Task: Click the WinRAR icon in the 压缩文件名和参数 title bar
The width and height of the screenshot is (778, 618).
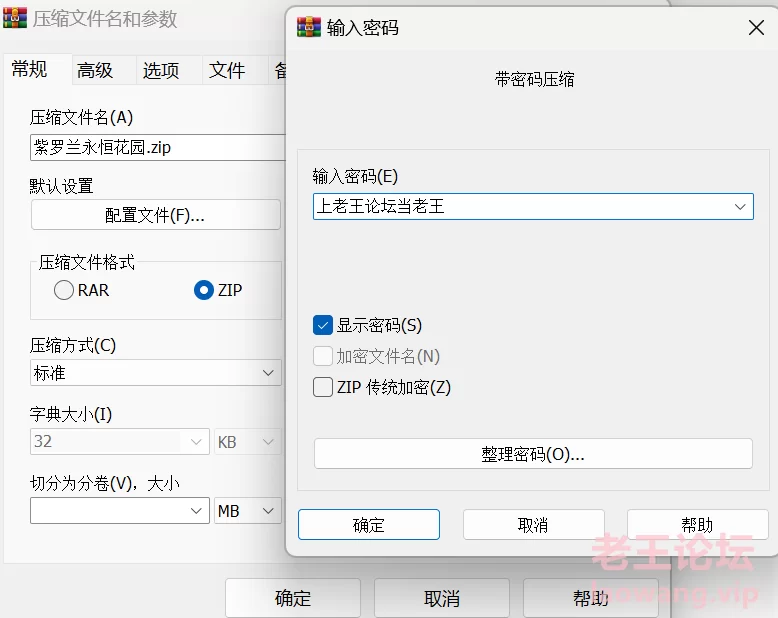Action: click(x=15, y=18)
